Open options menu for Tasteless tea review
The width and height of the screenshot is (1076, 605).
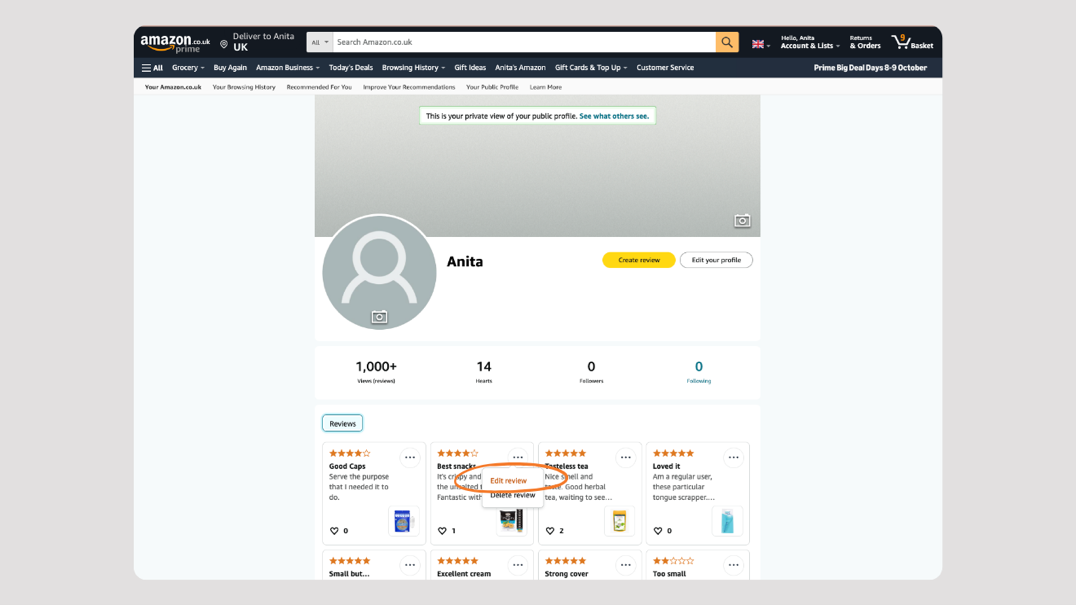(626, 458)
